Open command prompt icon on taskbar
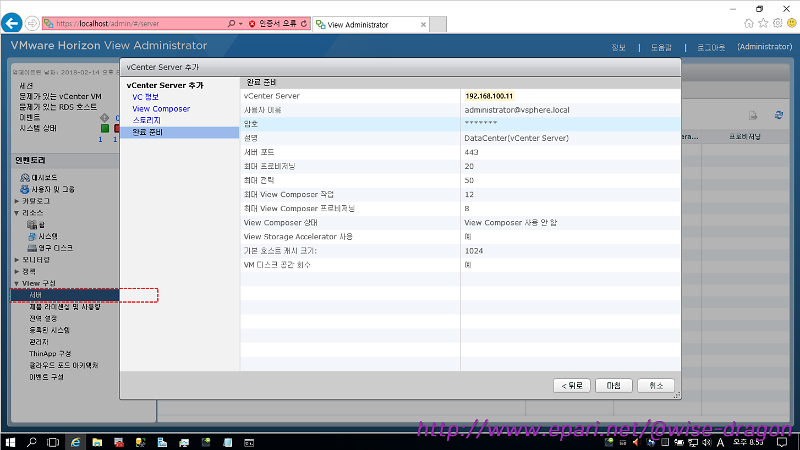Image resolution: width=800 pixels, height=450 pixels. click(249, 442)
